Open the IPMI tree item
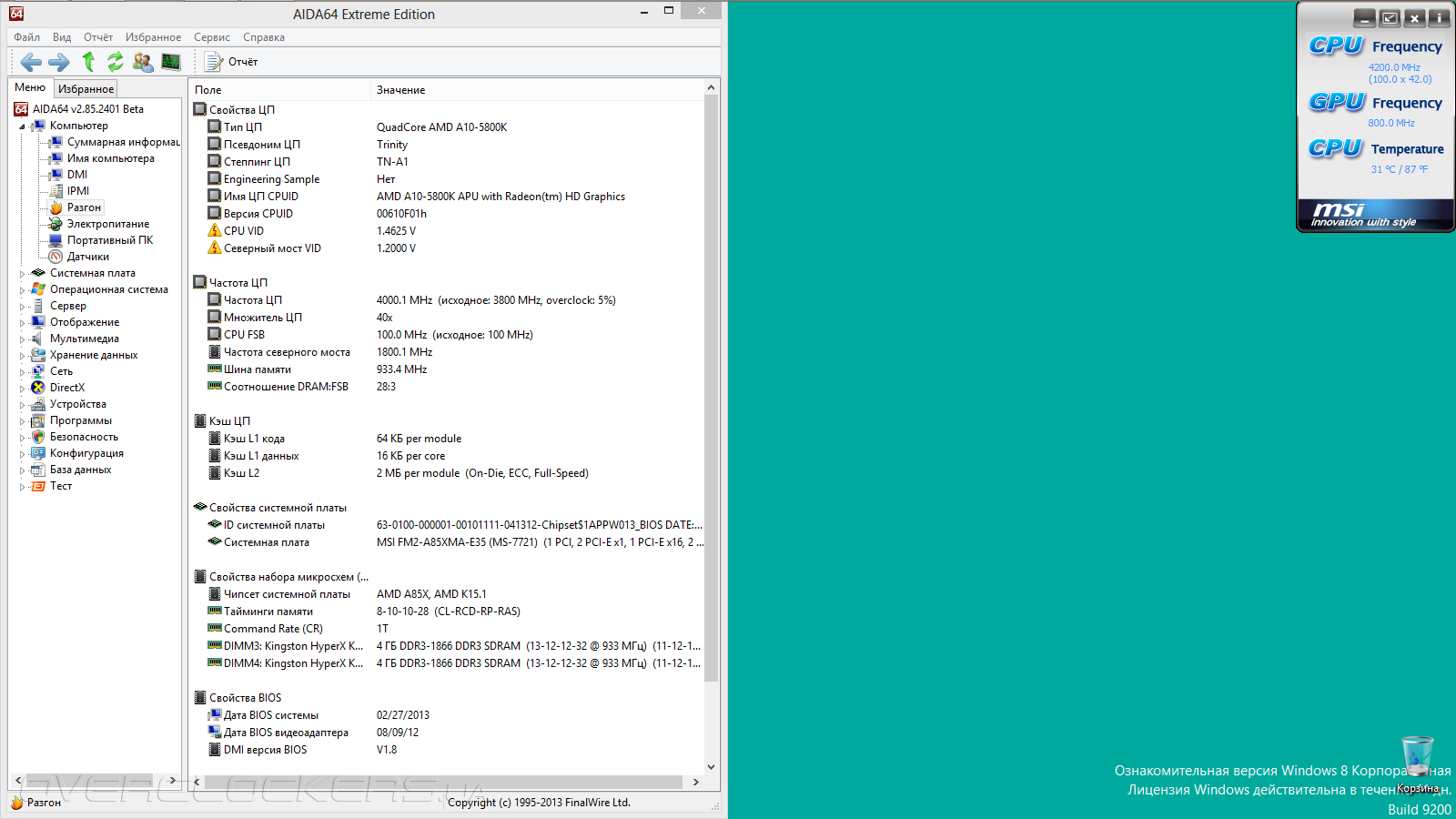This screenshot has height=819, width=1456. pyautogui.click(x=78, y=191)
